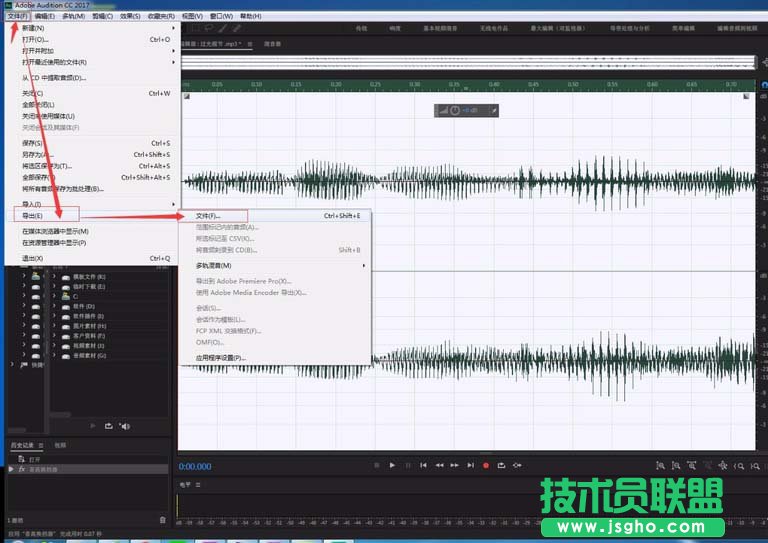
Task: Open the 视图(V) menu
Action: (x=192, y=16)
